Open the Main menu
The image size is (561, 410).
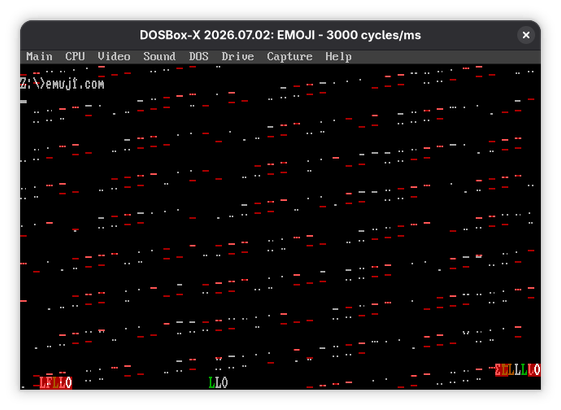point(39,57)
